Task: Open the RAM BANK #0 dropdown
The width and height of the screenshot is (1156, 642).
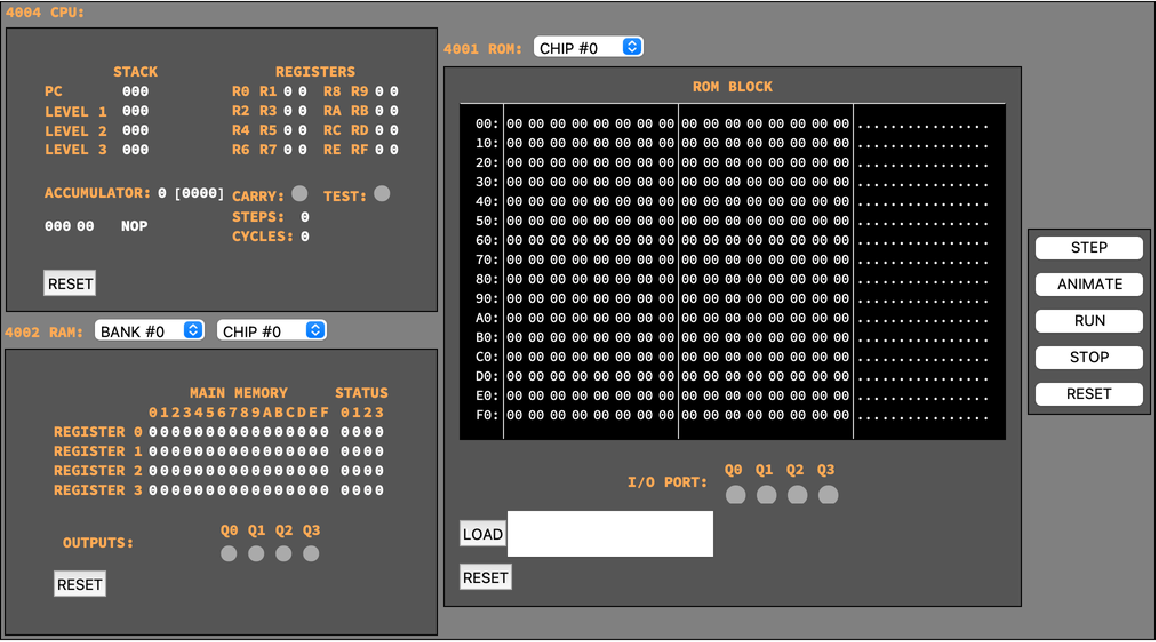Action: [149, 331]
